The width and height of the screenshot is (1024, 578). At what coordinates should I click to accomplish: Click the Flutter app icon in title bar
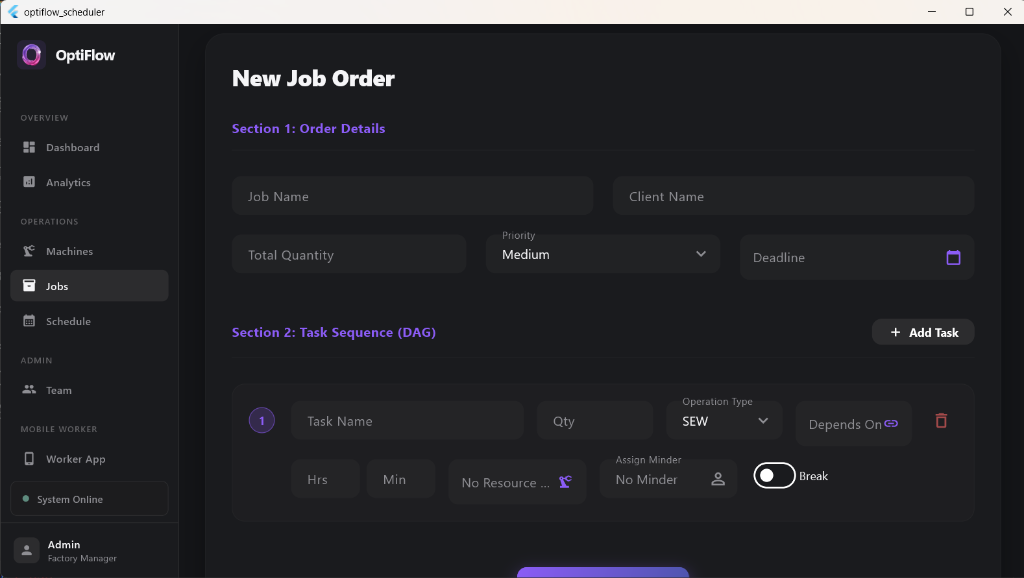(x=12, y=12)
